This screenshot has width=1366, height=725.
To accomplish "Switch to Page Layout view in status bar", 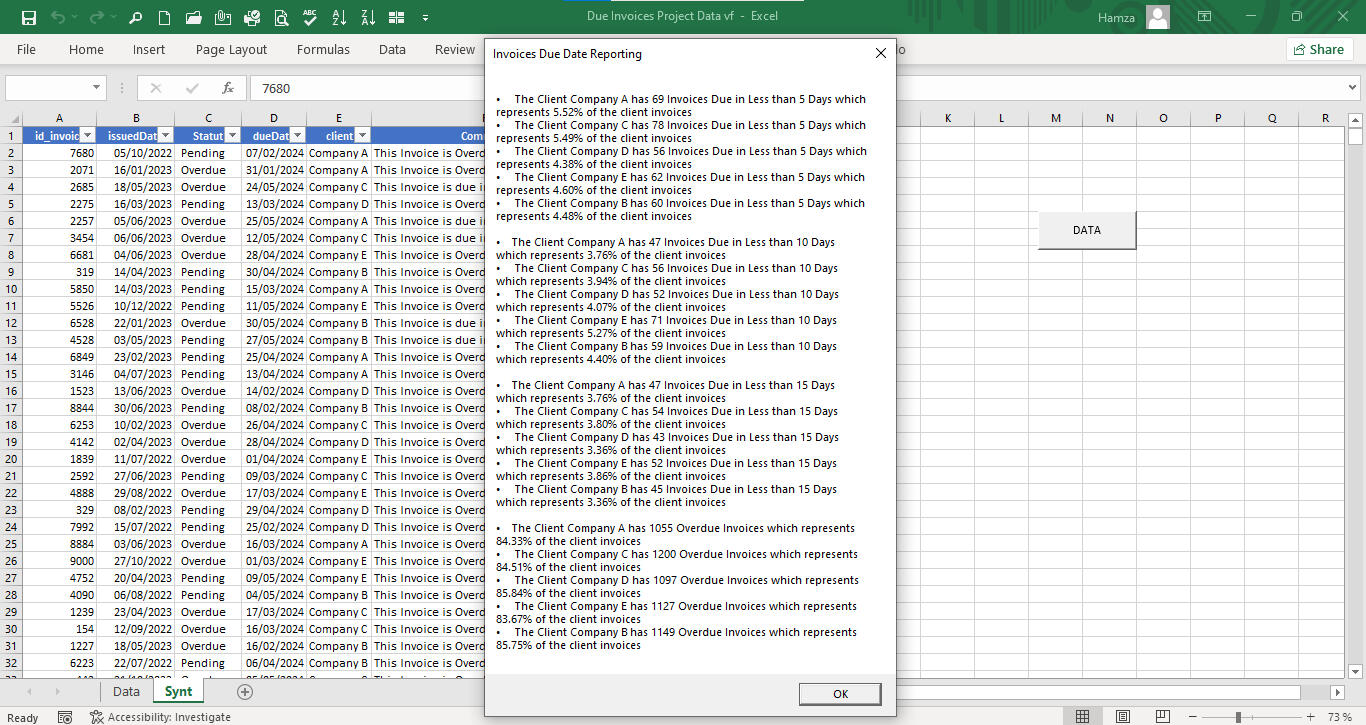I will 1122,717.
